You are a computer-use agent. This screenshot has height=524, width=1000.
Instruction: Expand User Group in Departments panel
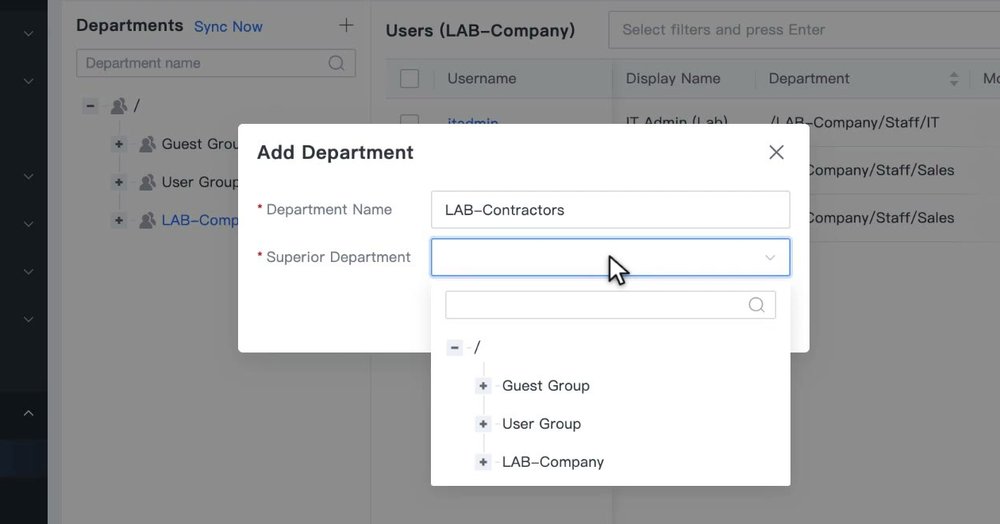click(119, 182)
